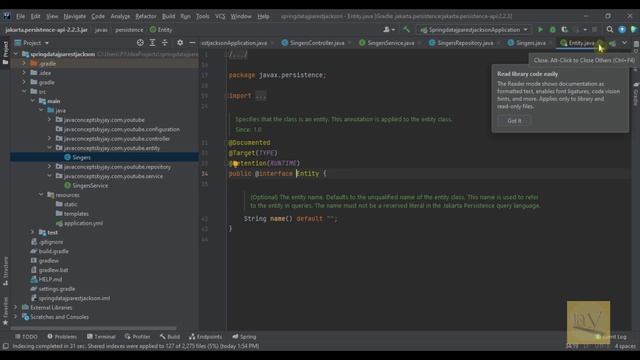Click the Collapse All icon in Project panel
The image size is (640, 360).
164,42
